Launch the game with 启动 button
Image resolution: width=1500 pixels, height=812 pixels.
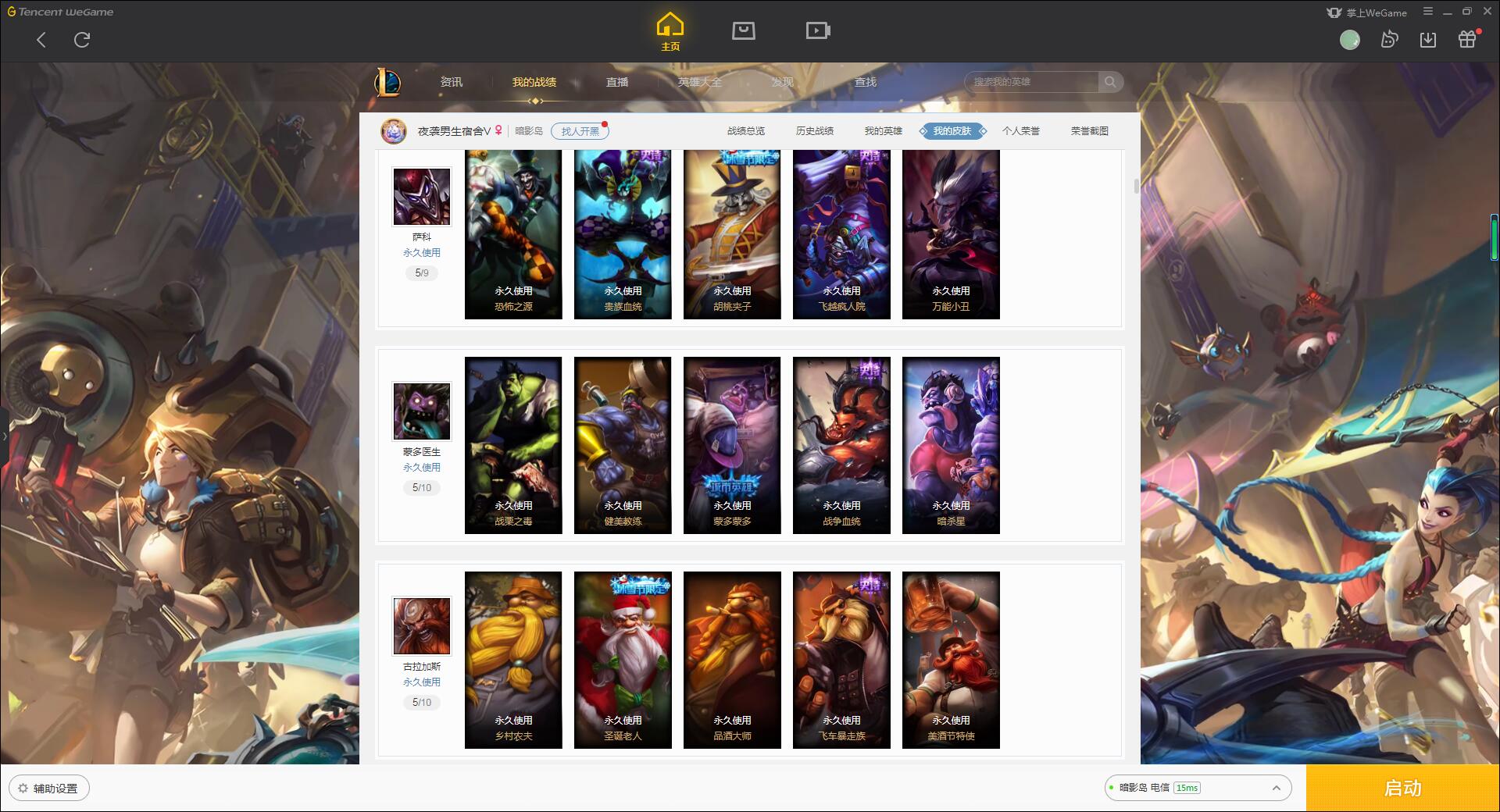pyautogui.click(x=1403, y=788)
